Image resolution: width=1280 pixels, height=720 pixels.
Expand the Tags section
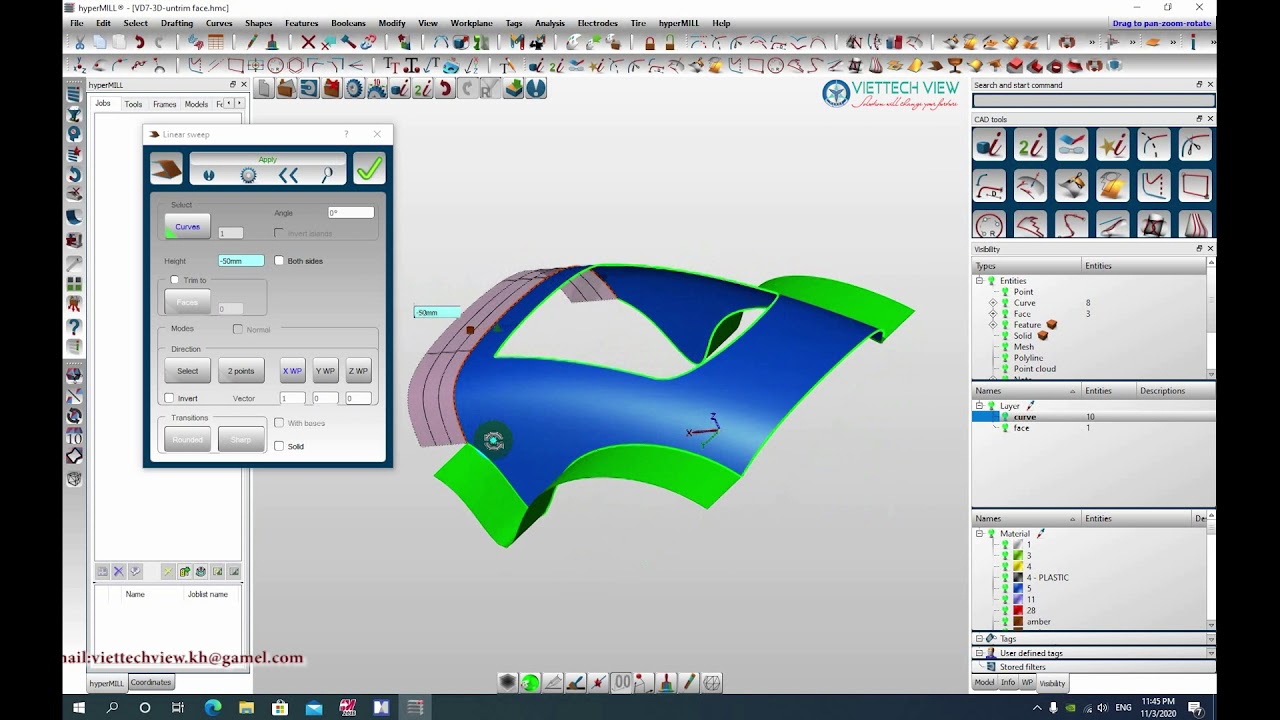click(x=979, y=638)
